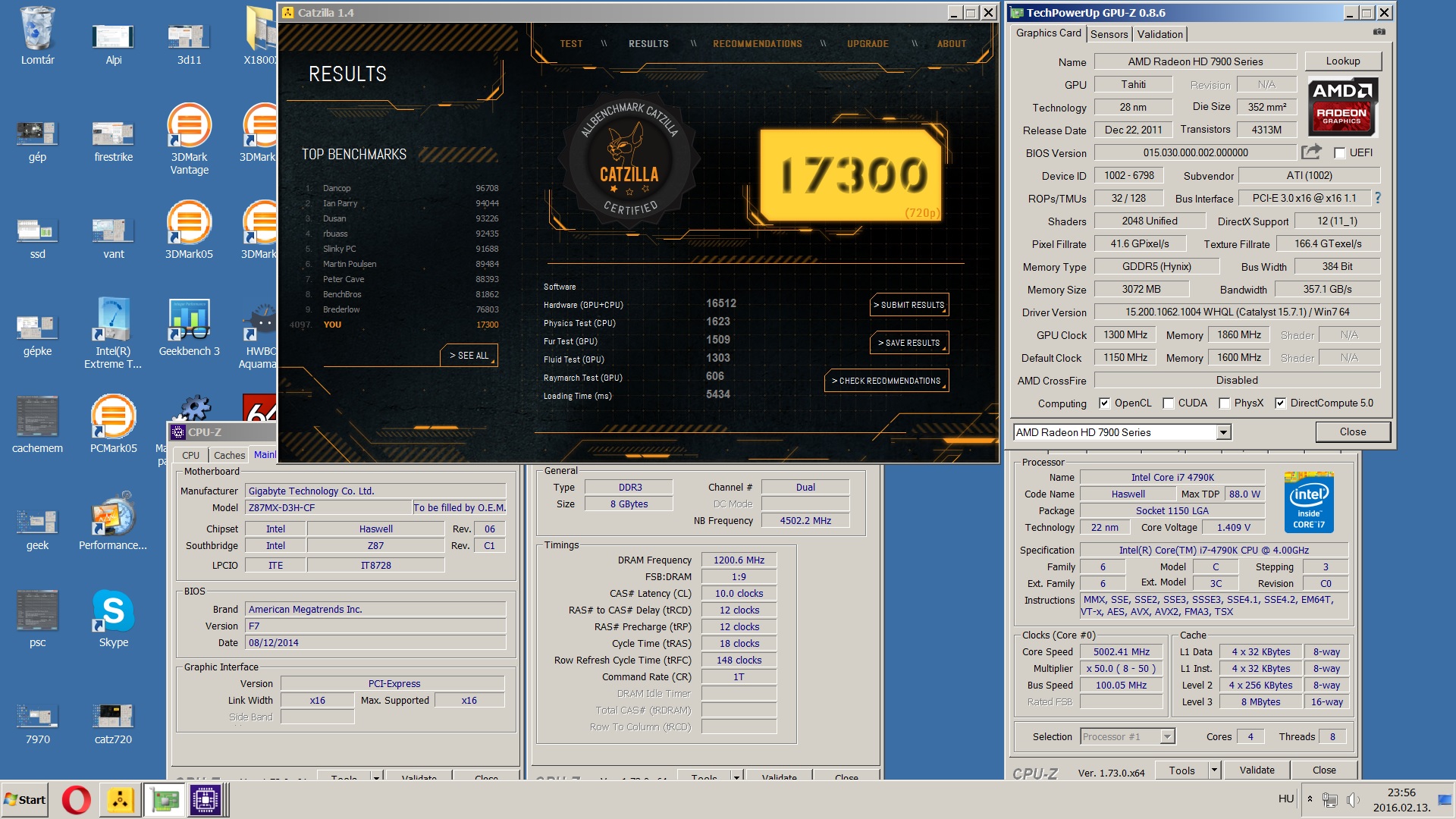Switch to GPU-Z taskbar icon
The width and height of the screenshot is (1456, 819).
(165, 800)
